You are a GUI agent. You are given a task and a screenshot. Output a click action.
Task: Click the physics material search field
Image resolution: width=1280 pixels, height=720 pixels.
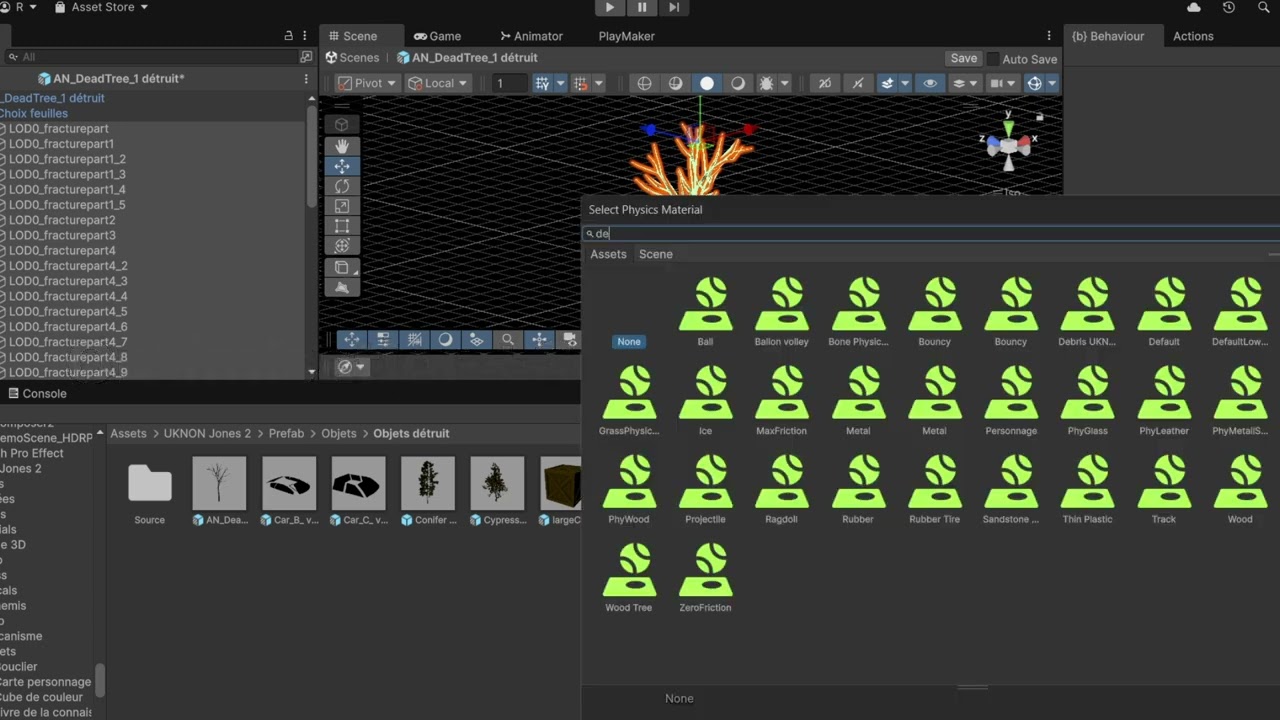click(932, 233)
